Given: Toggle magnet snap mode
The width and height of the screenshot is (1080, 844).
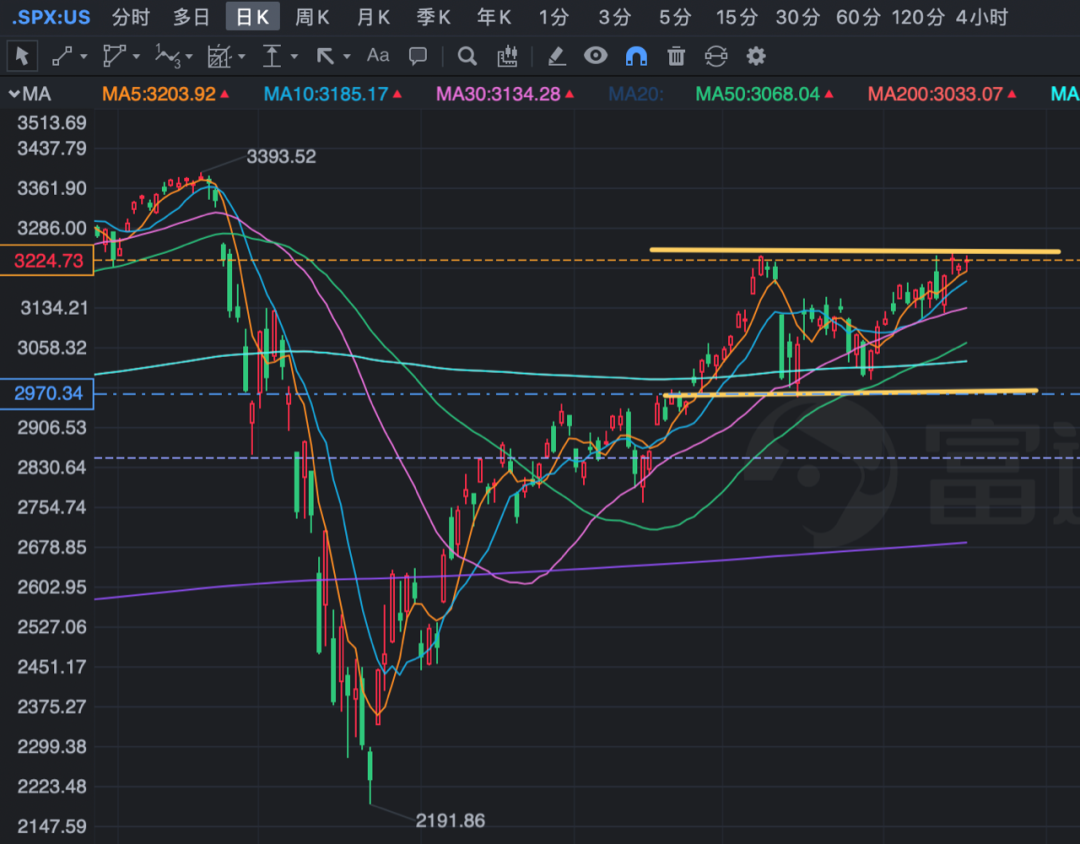Looking at the screenshot, I should click(636, 56).
